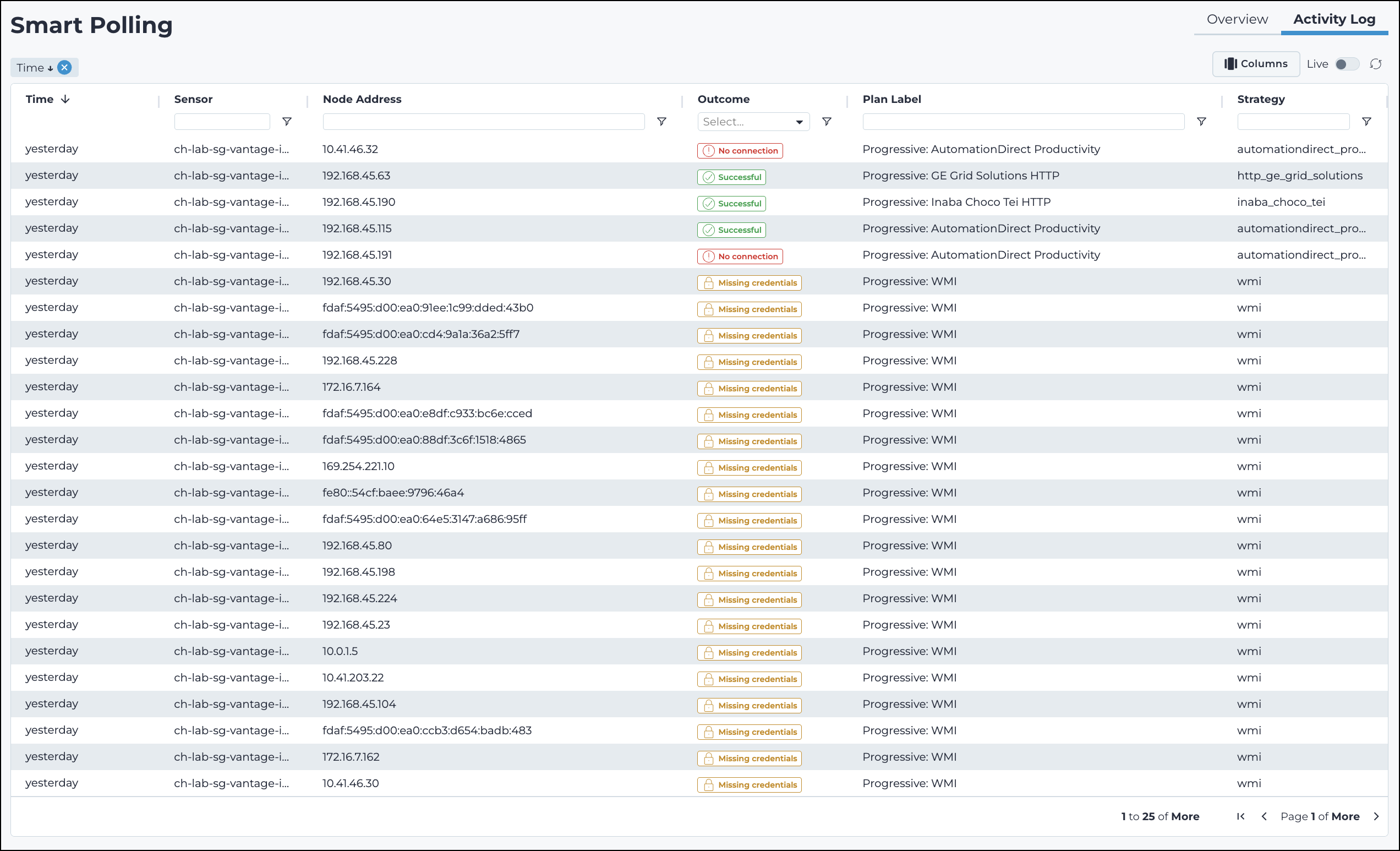The image size is (1400, 851).
Task: Go to the first page
Action: pyautogui.click(x=1241, y=816)
